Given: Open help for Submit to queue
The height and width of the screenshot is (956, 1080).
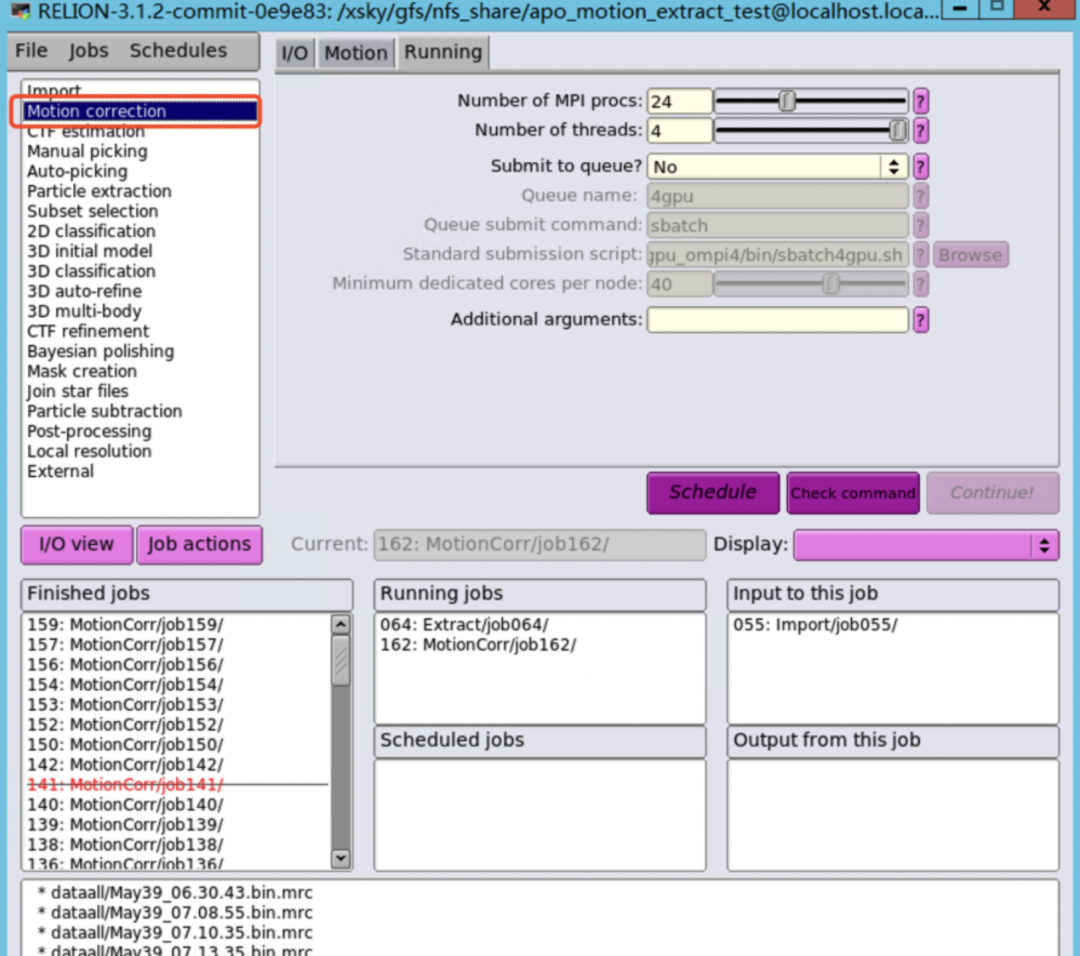Looking at the screenshot, I should pyautogui.click(x=920, y=167).
